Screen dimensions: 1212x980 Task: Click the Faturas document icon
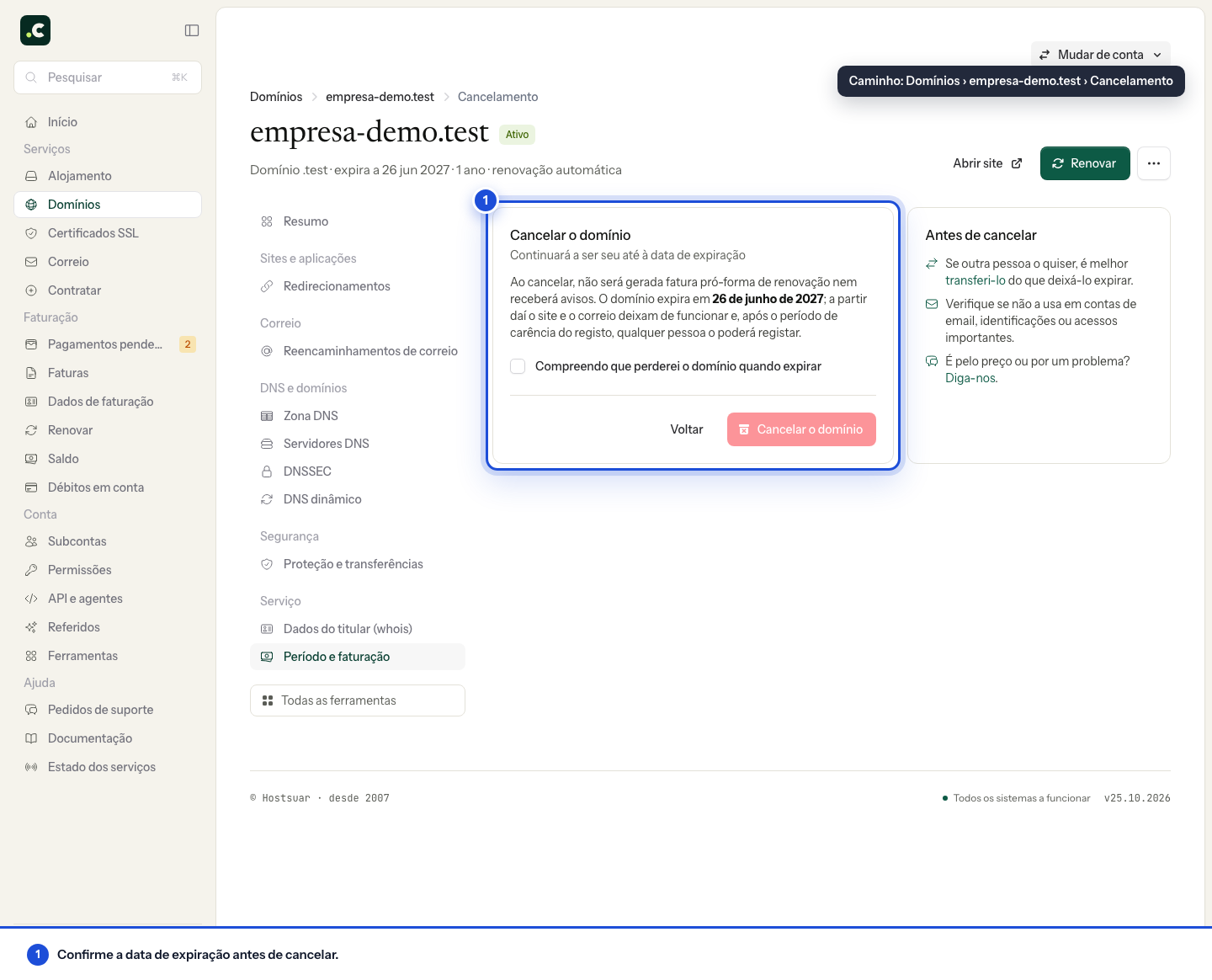tap(31, 373)
